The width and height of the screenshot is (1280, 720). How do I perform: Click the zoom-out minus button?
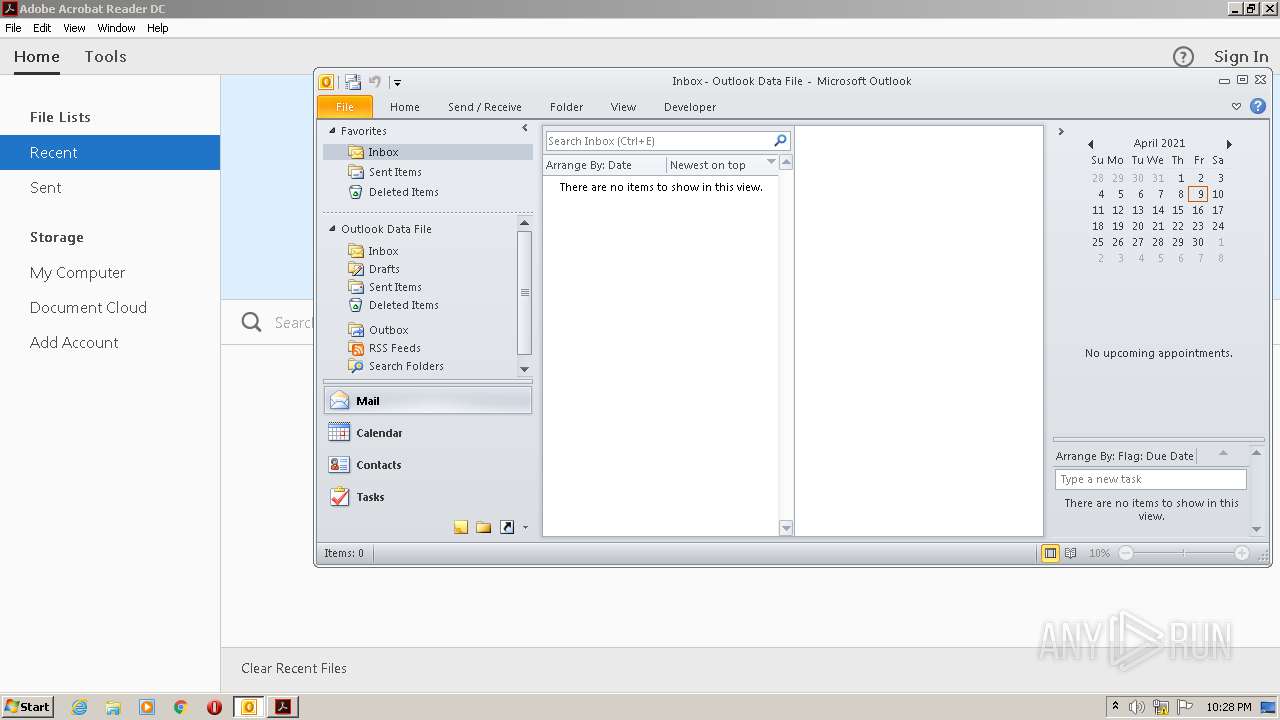click(x=1126, y=553)
